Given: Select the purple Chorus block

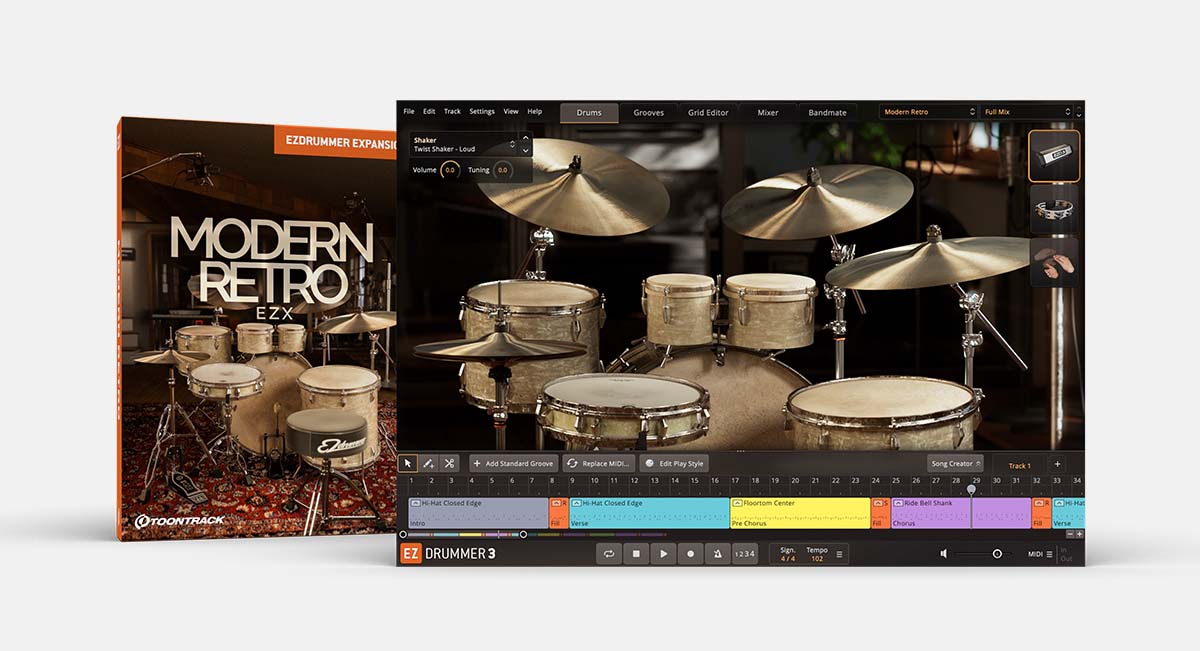Looking at the screenshot, I should [x=960, y=512].
